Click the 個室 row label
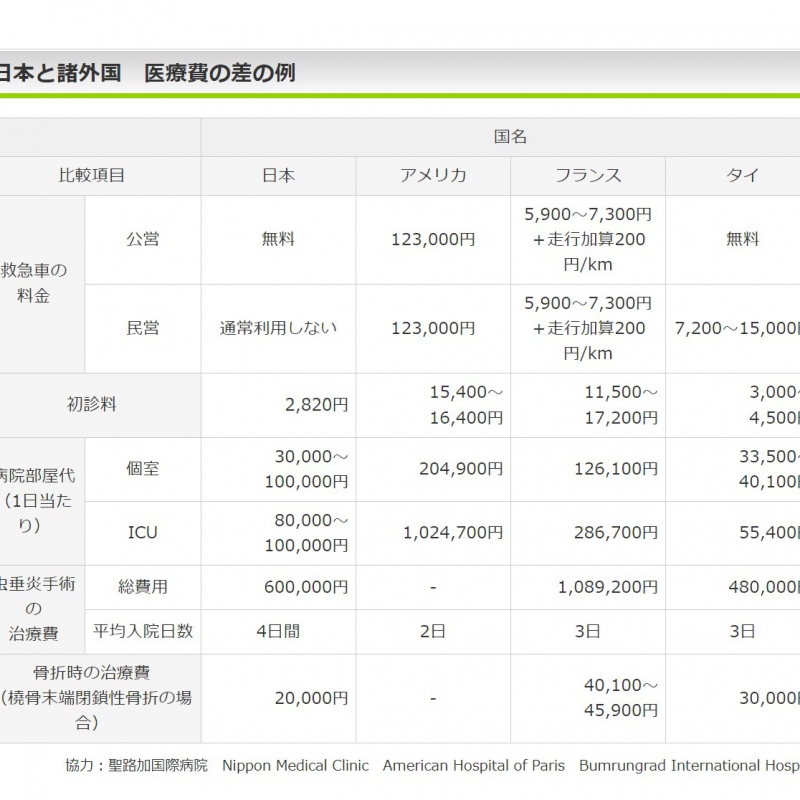Image resolution: width=800 pixels, height=800 pixels. coord(142,469)
